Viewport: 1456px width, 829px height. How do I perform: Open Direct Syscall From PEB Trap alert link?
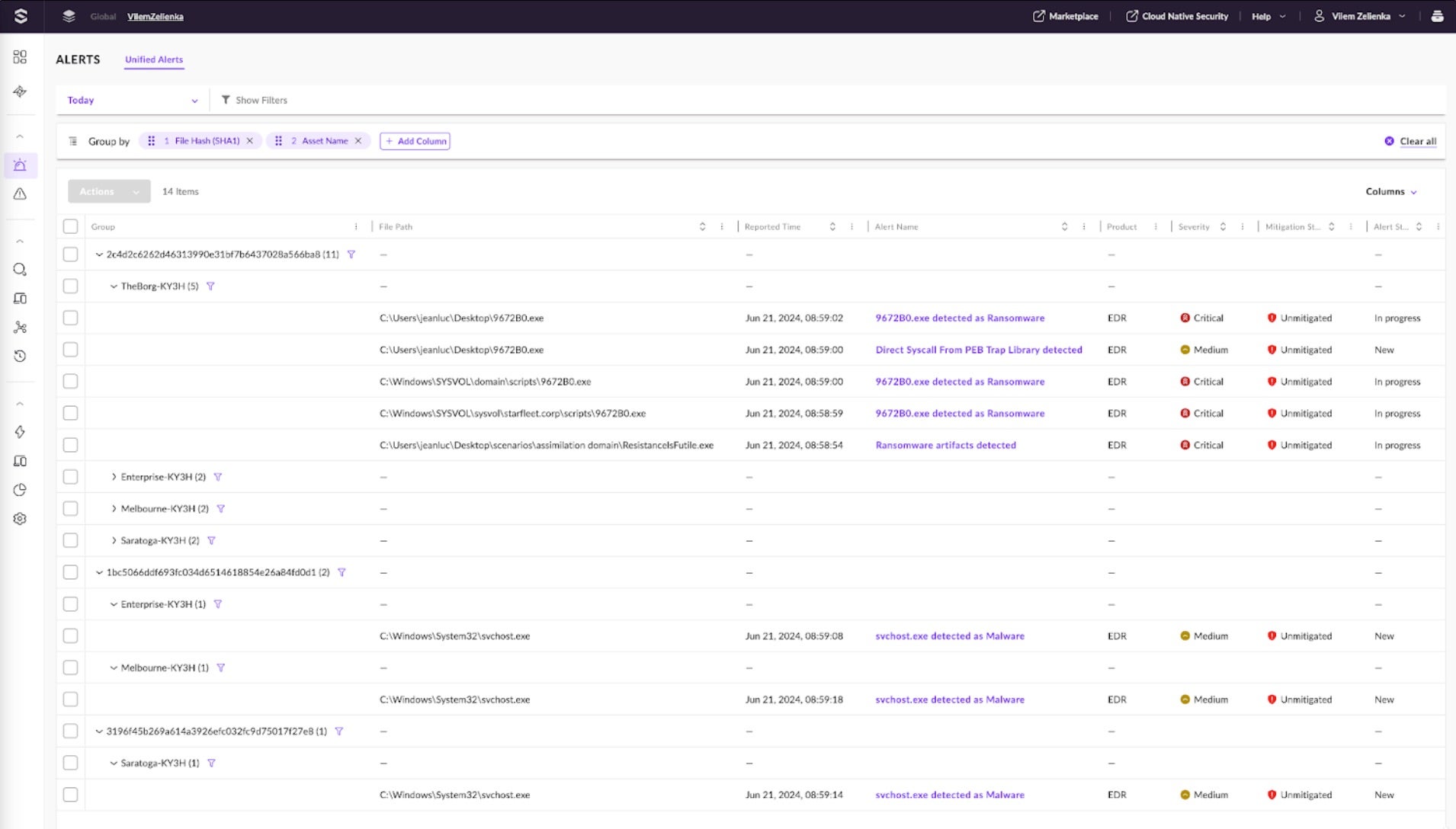tap(978, 350)
